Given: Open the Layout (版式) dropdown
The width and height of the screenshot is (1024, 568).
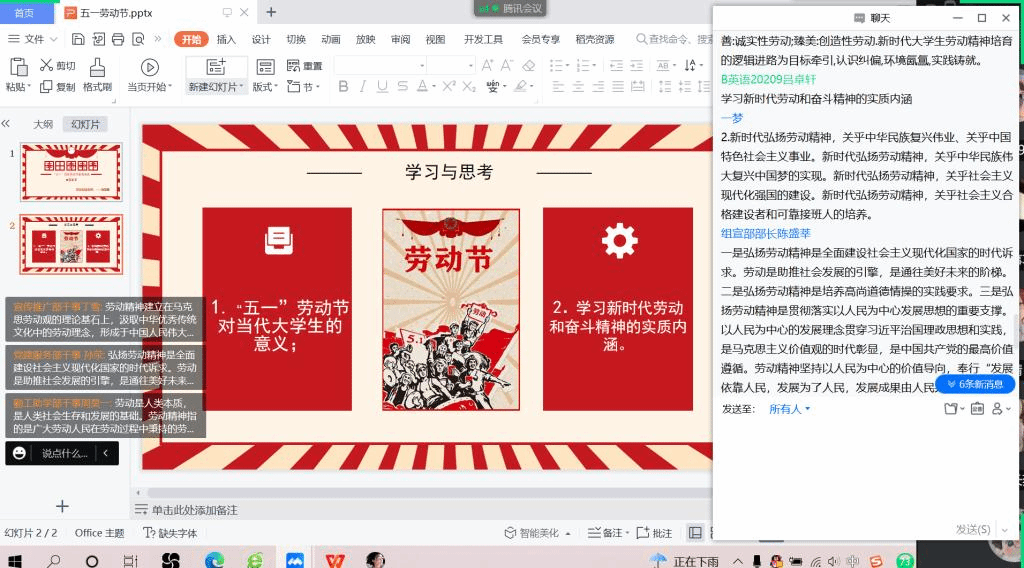Looking at the screenshot, I should click(x=265, y=87).
